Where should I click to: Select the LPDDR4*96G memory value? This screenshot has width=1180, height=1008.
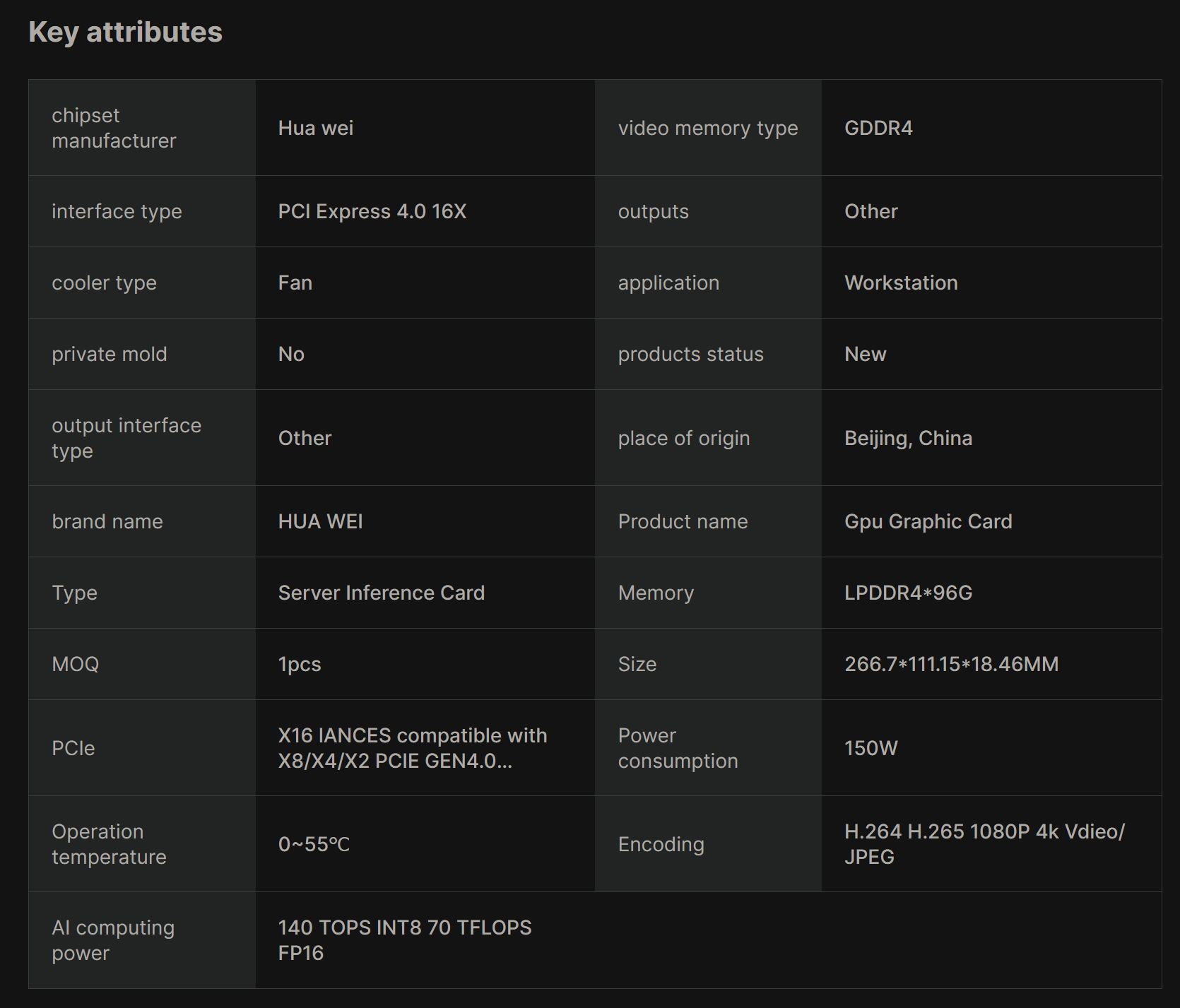pos(908,593)
